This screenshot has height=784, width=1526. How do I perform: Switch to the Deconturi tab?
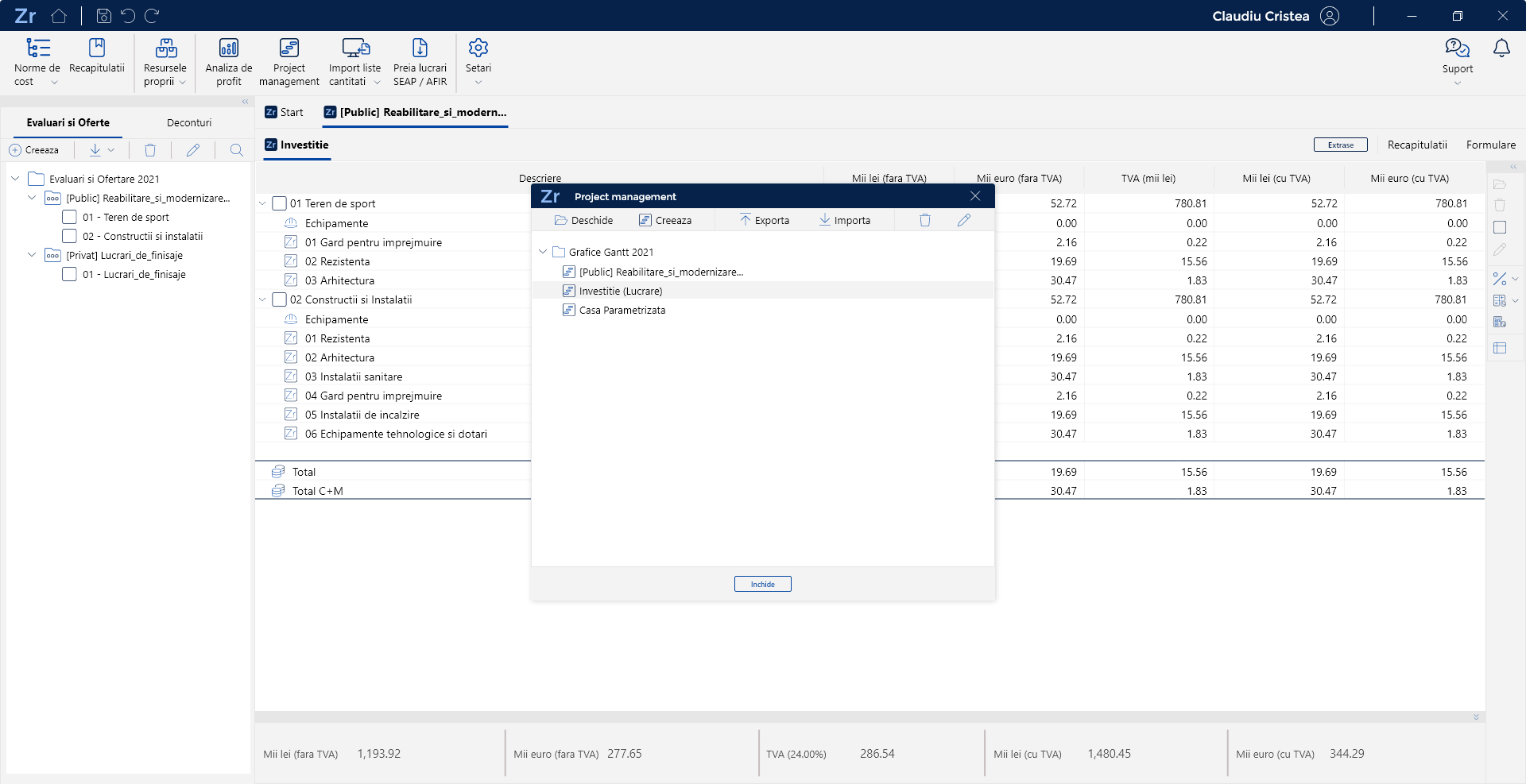tap(189, 123)
